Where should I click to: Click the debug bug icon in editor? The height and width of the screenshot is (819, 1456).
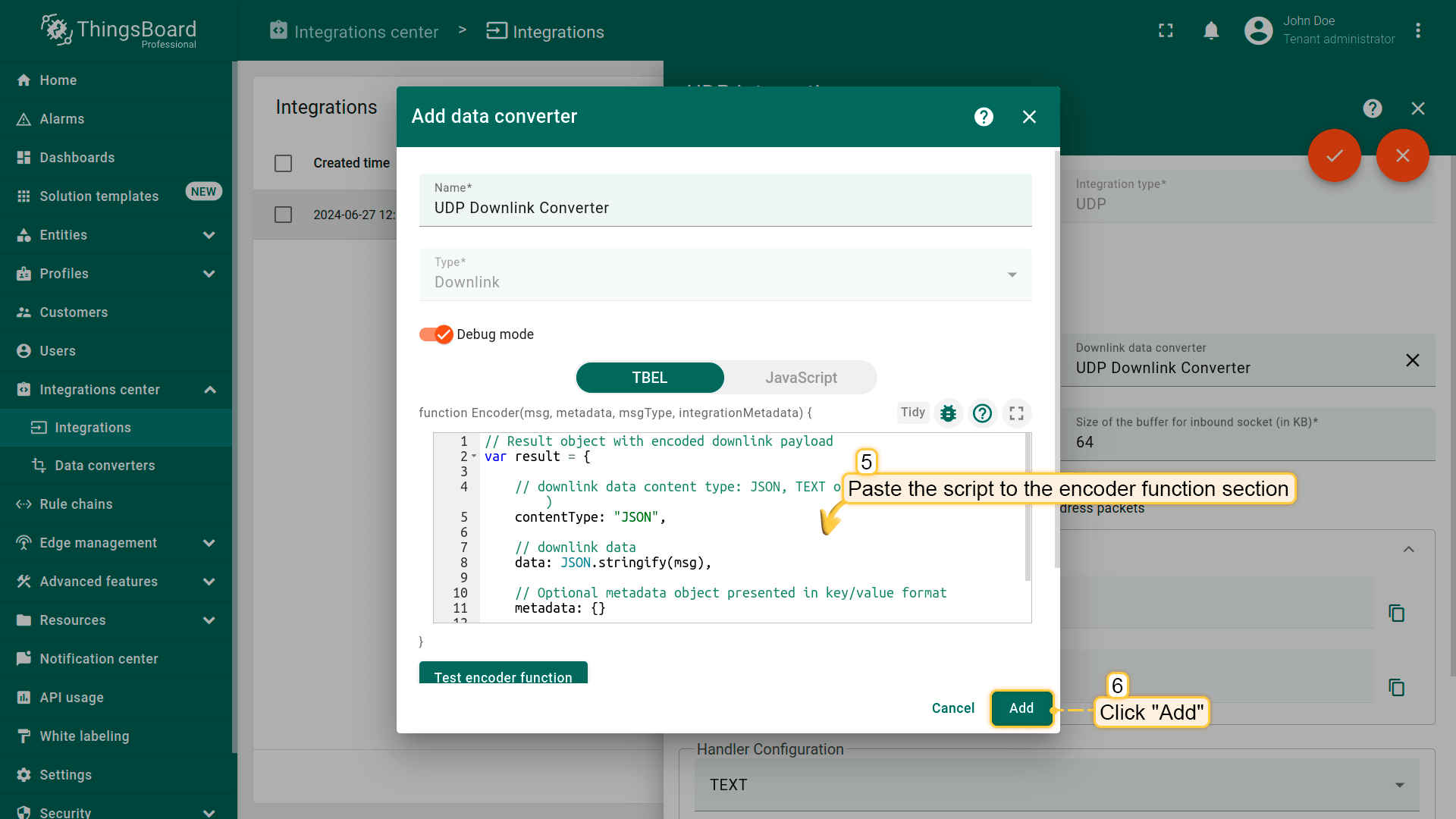click(948, 413)
